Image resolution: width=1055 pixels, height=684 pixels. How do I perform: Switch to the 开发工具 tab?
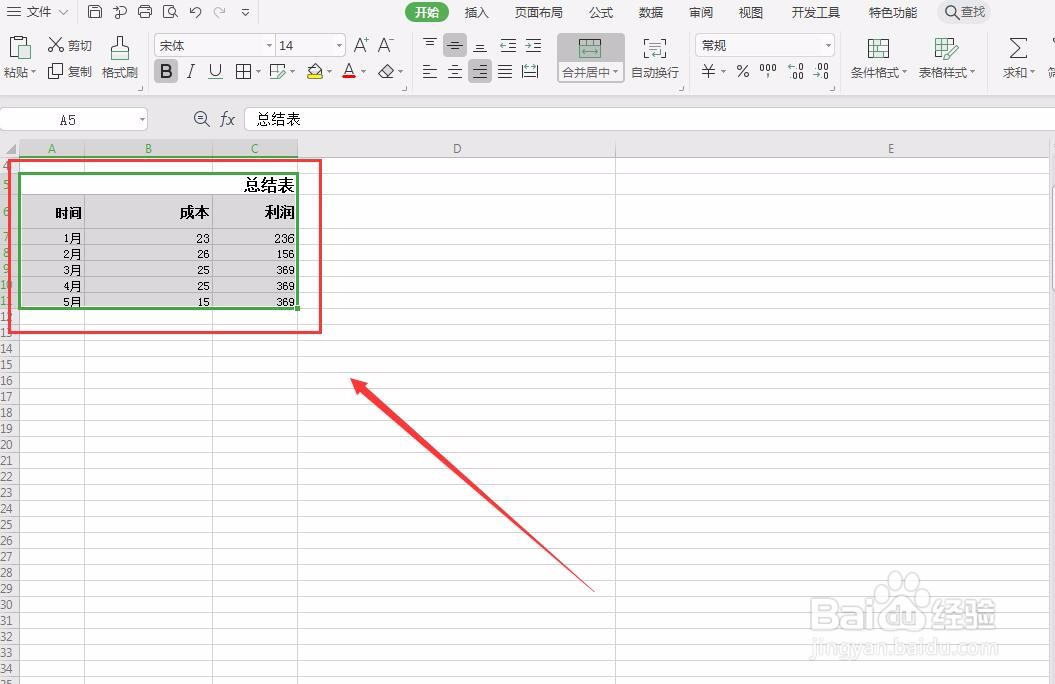tap(815, 12)
